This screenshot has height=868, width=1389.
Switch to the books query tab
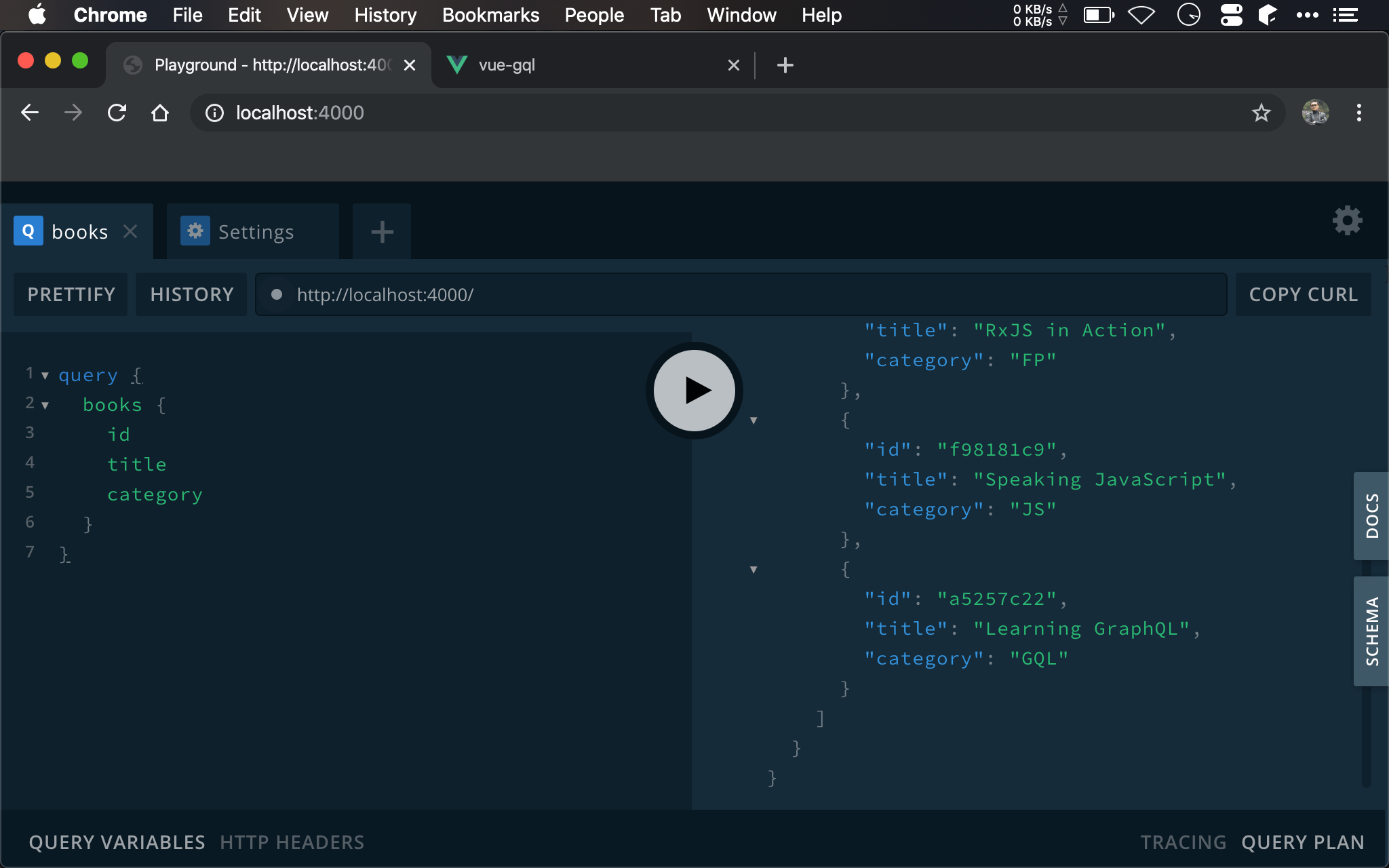pos(77,231)
